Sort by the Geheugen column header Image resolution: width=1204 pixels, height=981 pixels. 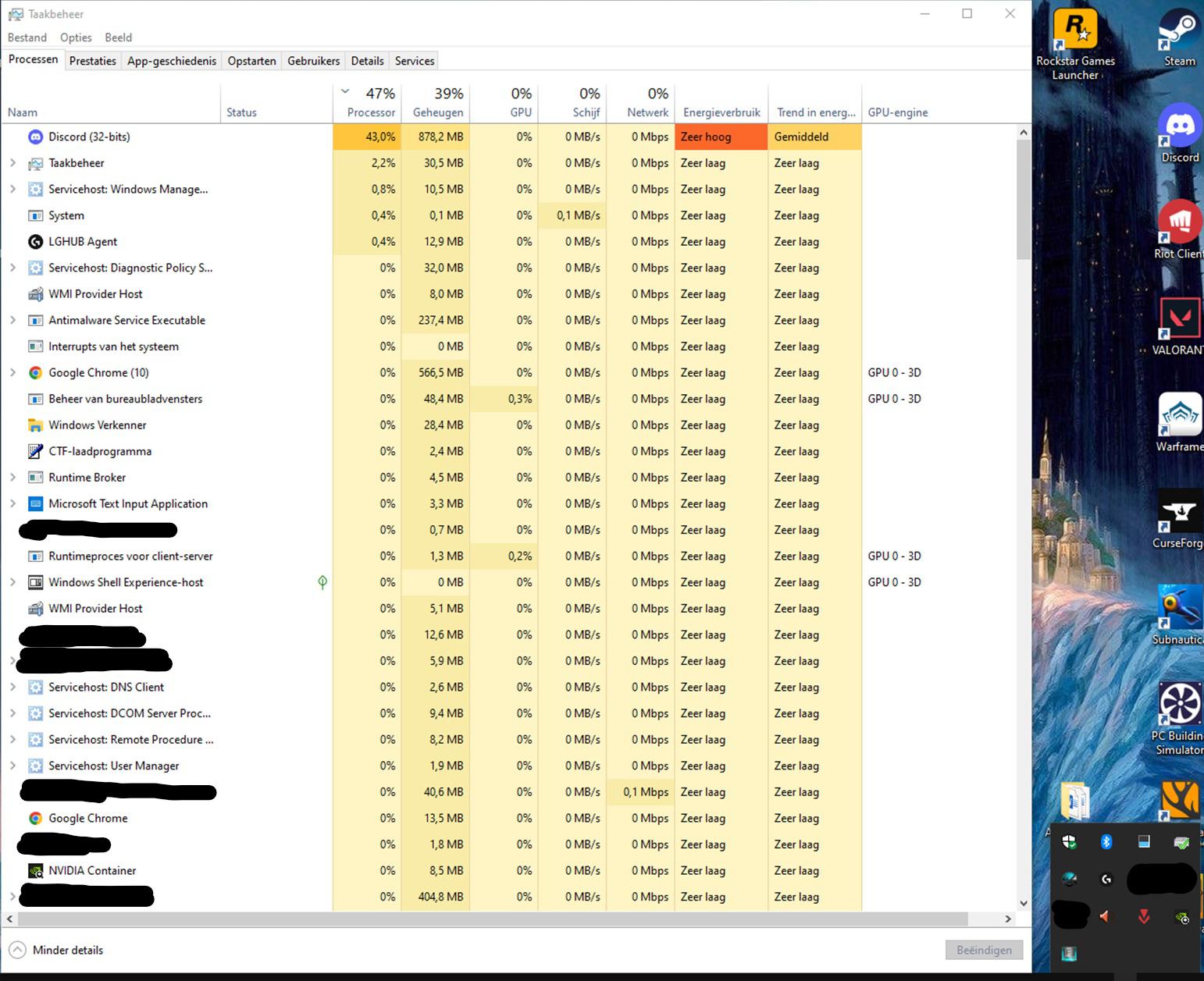pos(436,103)
